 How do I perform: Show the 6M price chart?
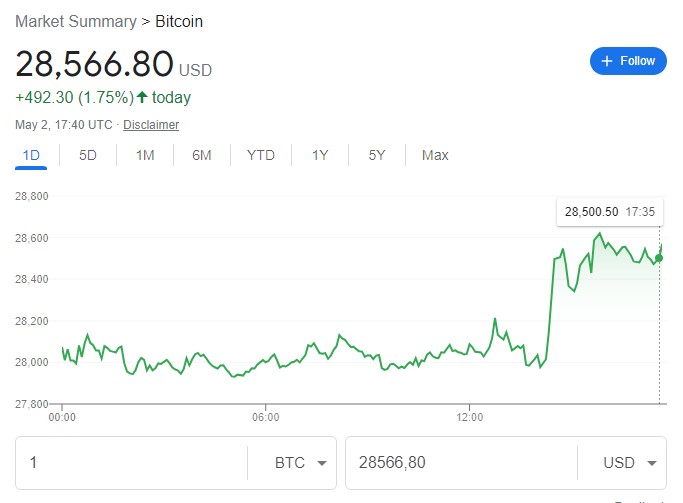click(x=202, y=155)
